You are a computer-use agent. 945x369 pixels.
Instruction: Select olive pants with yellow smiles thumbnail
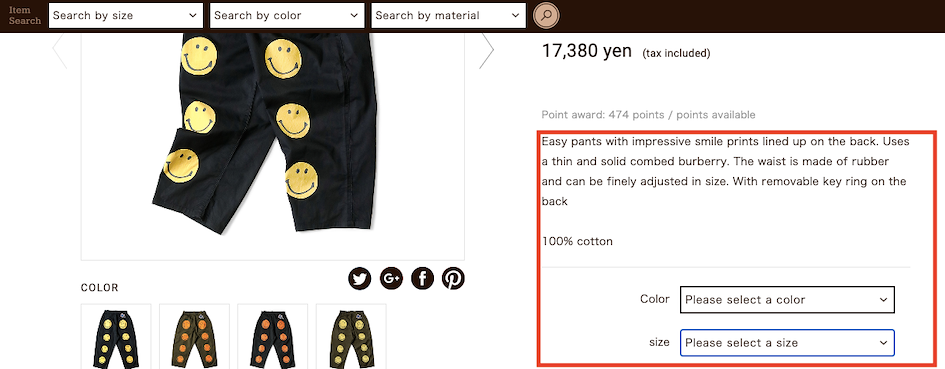coord(351,336)
